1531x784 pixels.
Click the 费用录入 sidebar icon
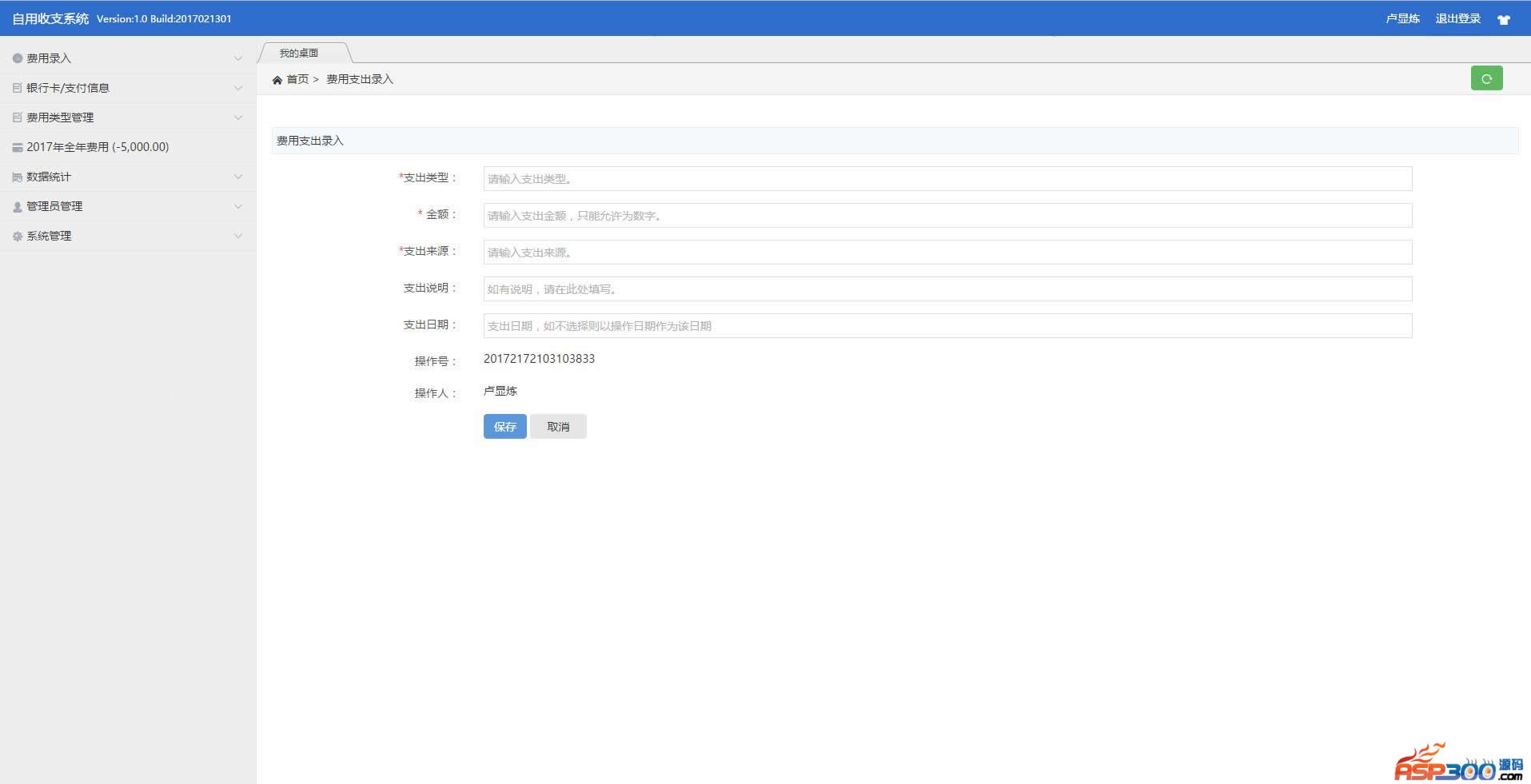click(x=18, y=58)
